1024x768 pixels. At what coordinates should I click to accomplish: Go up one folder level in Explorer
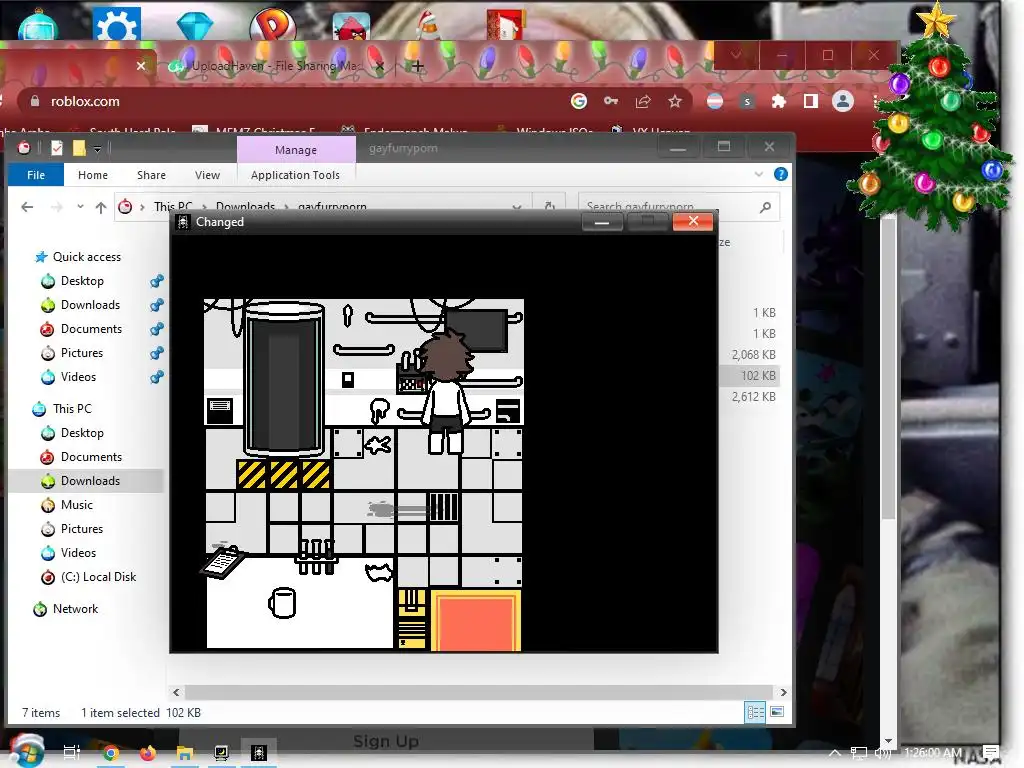coord(101,207)
